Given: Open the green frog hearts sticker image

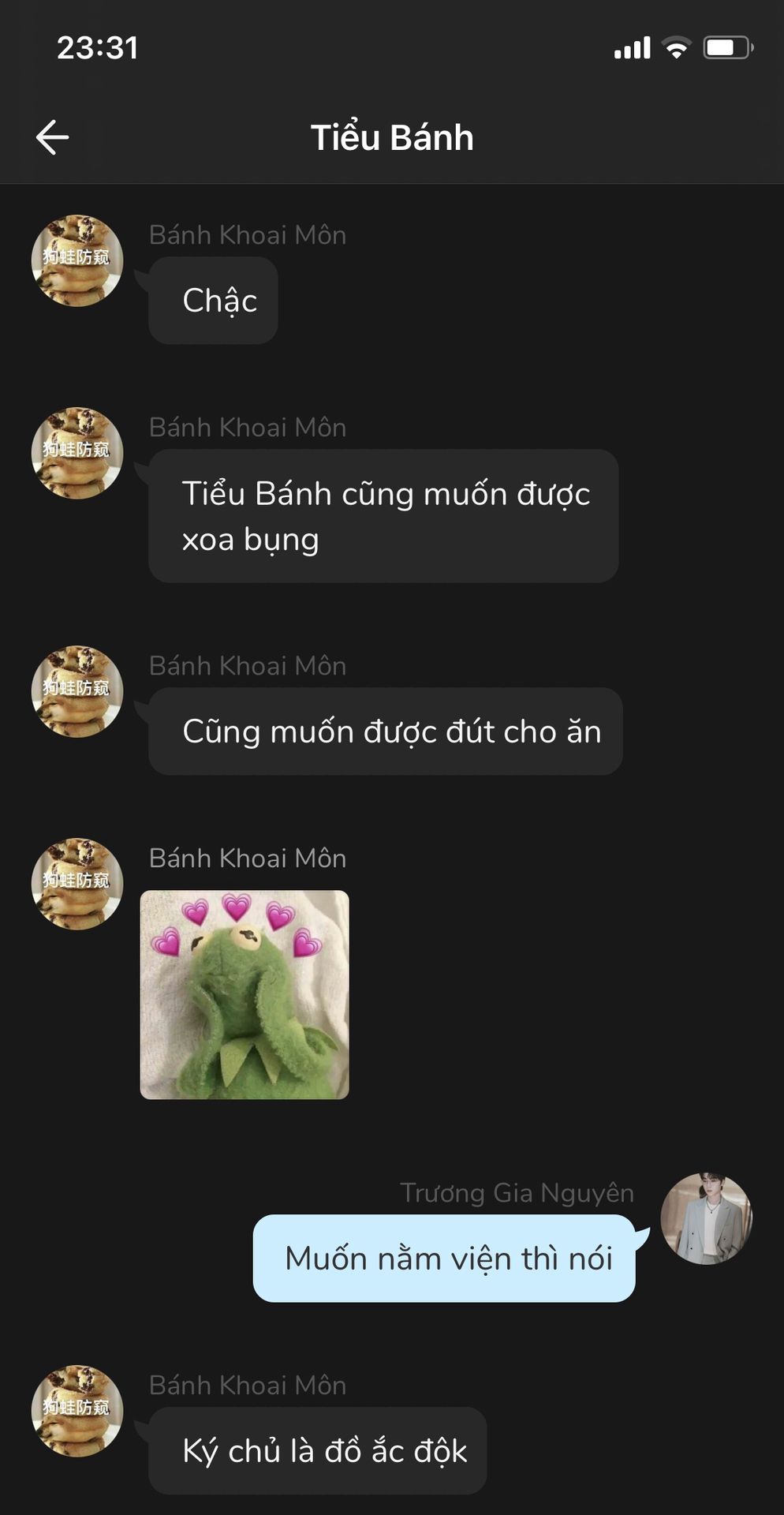Looking at the screenshot, I should point(245,994).
